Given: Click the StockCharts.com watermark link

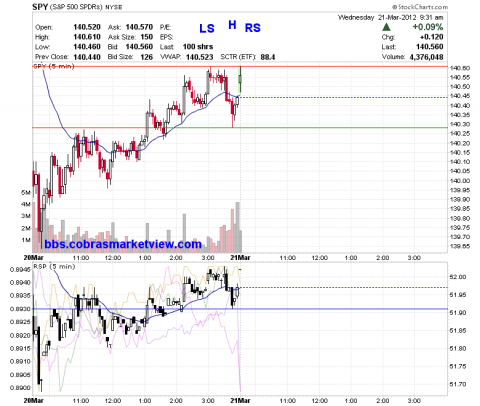Looking at the screenshot, I should click(x=420, y=7).
